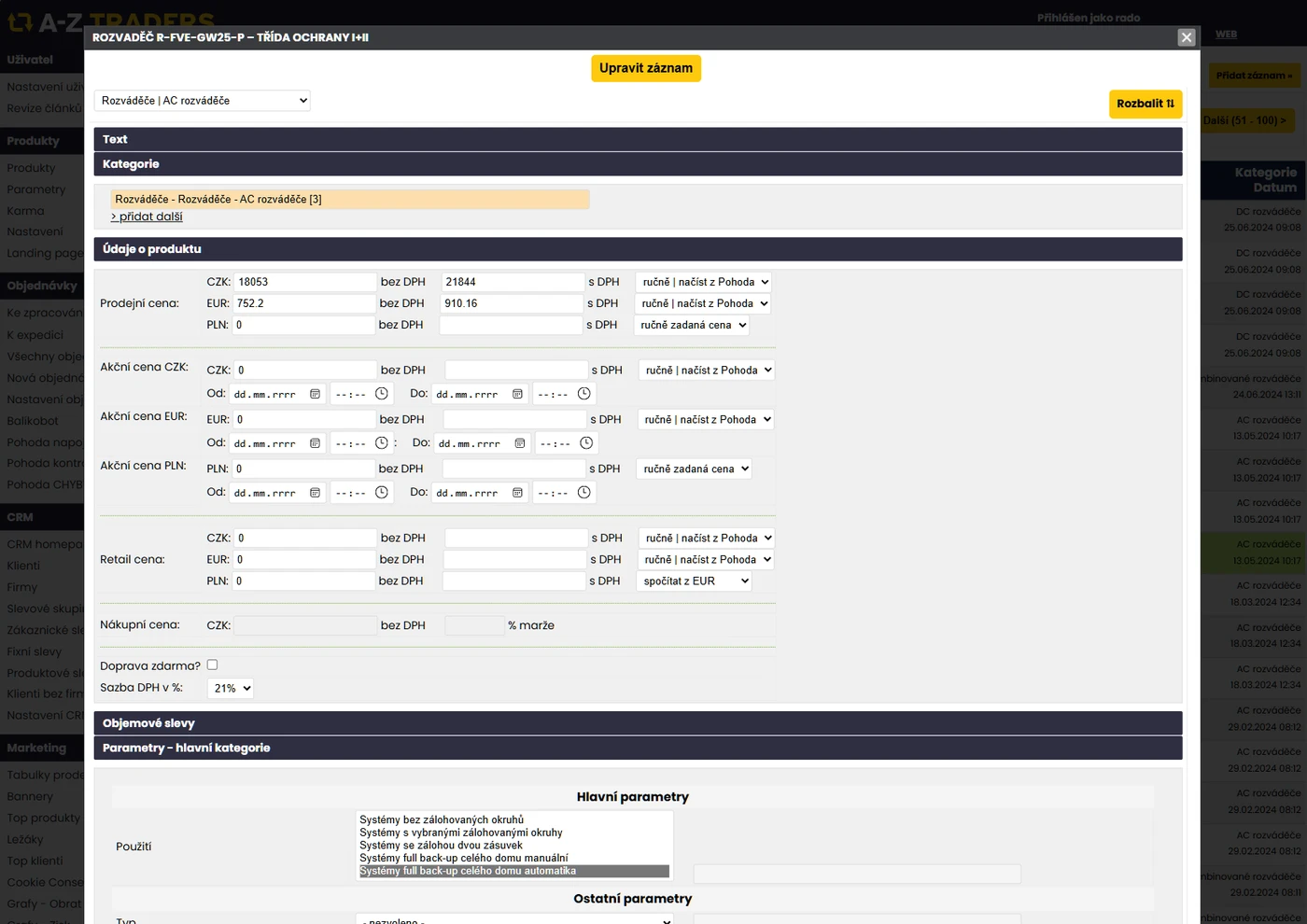
Task: Collapse the Kategorie section header
Action: 638,164
